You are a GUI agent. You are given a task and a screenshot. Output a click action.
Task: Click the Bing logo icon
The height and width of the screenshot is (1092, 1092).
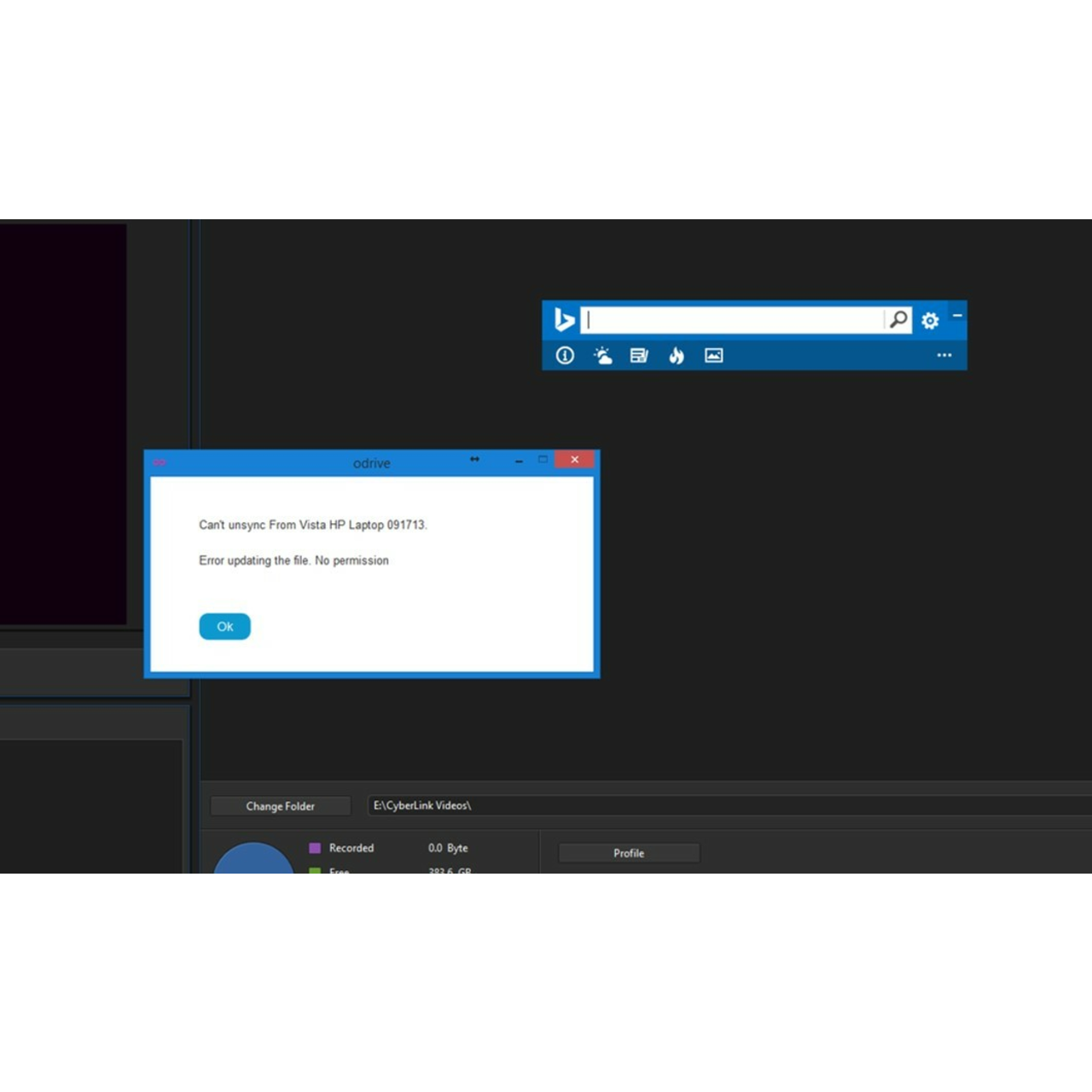click(564, 320)
